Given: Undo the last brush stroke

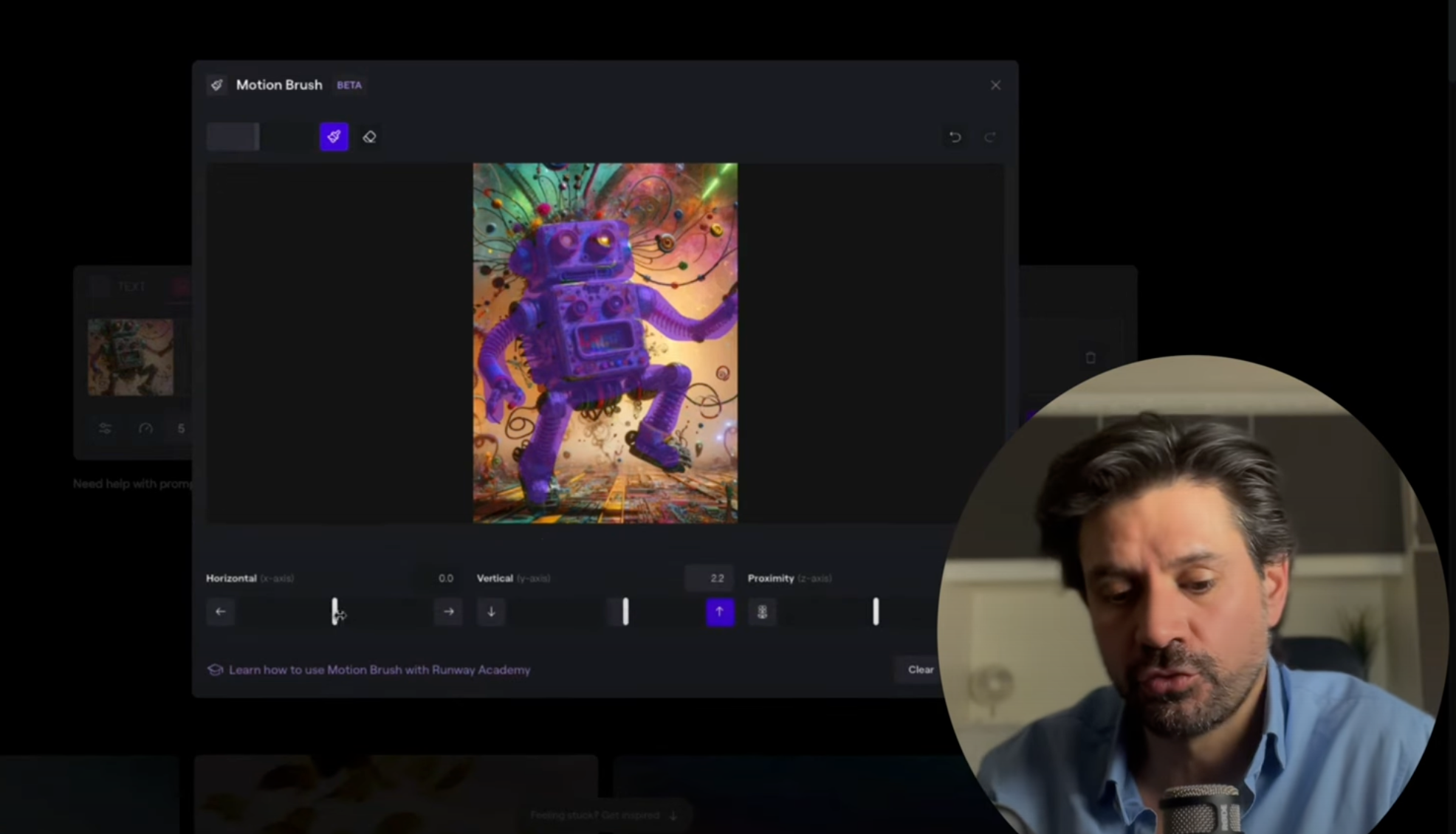Looking at the screenshot, I should point(955,137).
